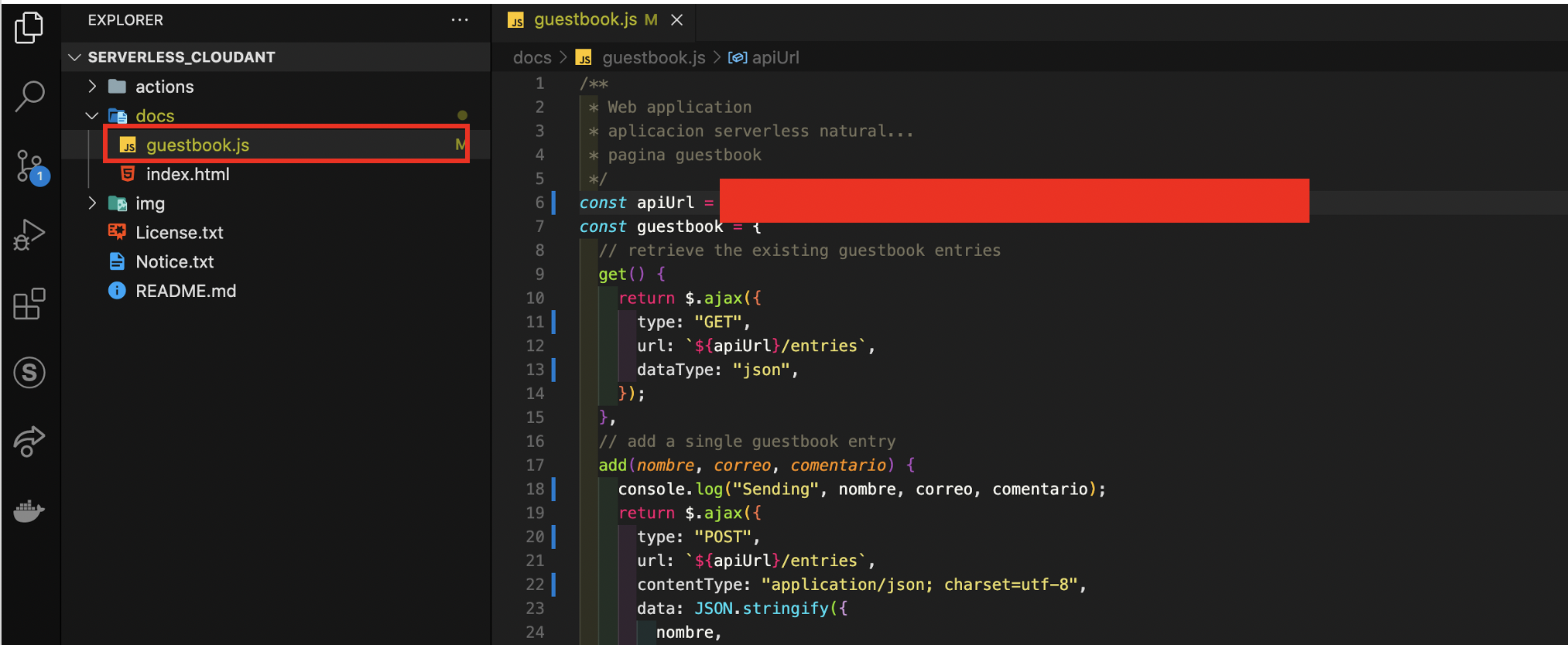Expand the actions folder chevron
Viewport: 1568px width, 645px height.
92,86
